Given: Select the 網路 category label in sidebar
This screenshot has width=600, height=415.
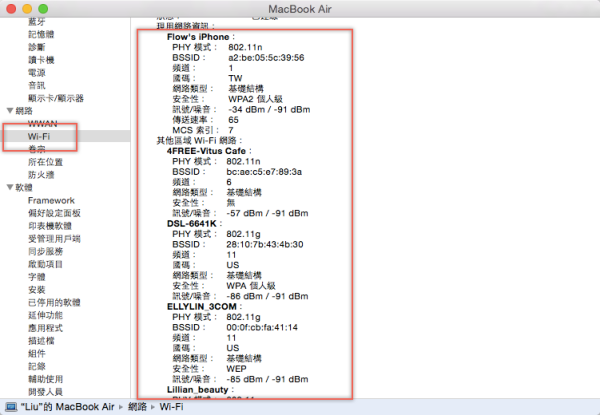Looking at the screenshot, I should pyautogui.click(x=24, y=111).
